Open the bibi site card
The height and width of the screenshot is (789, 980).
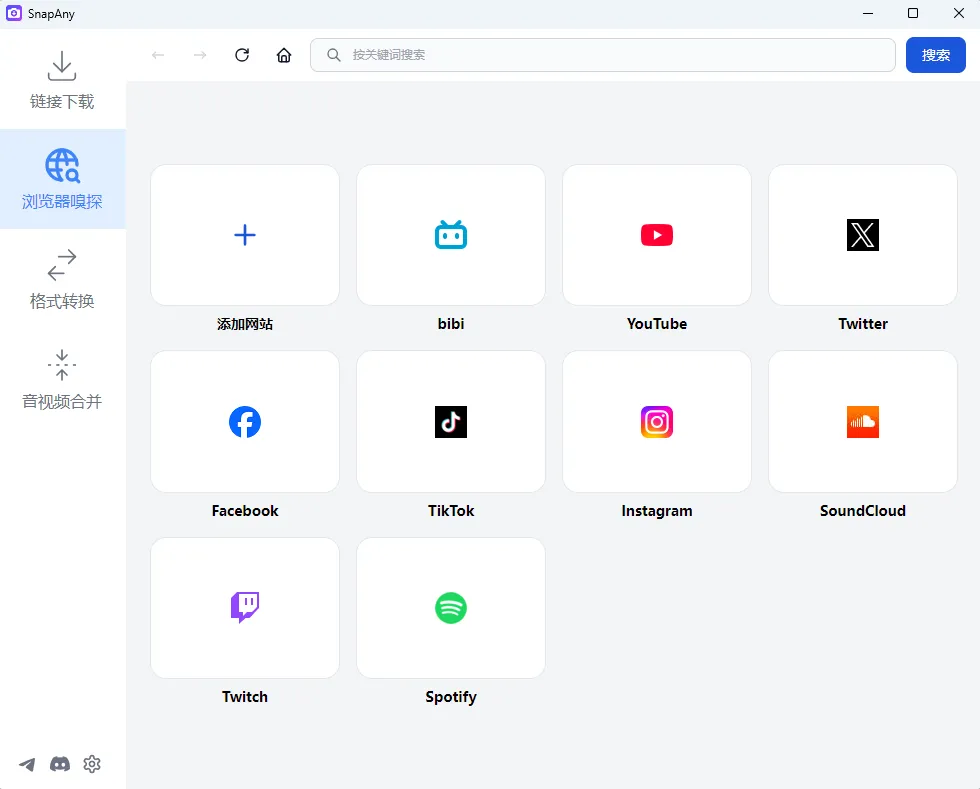pos(451,235)
